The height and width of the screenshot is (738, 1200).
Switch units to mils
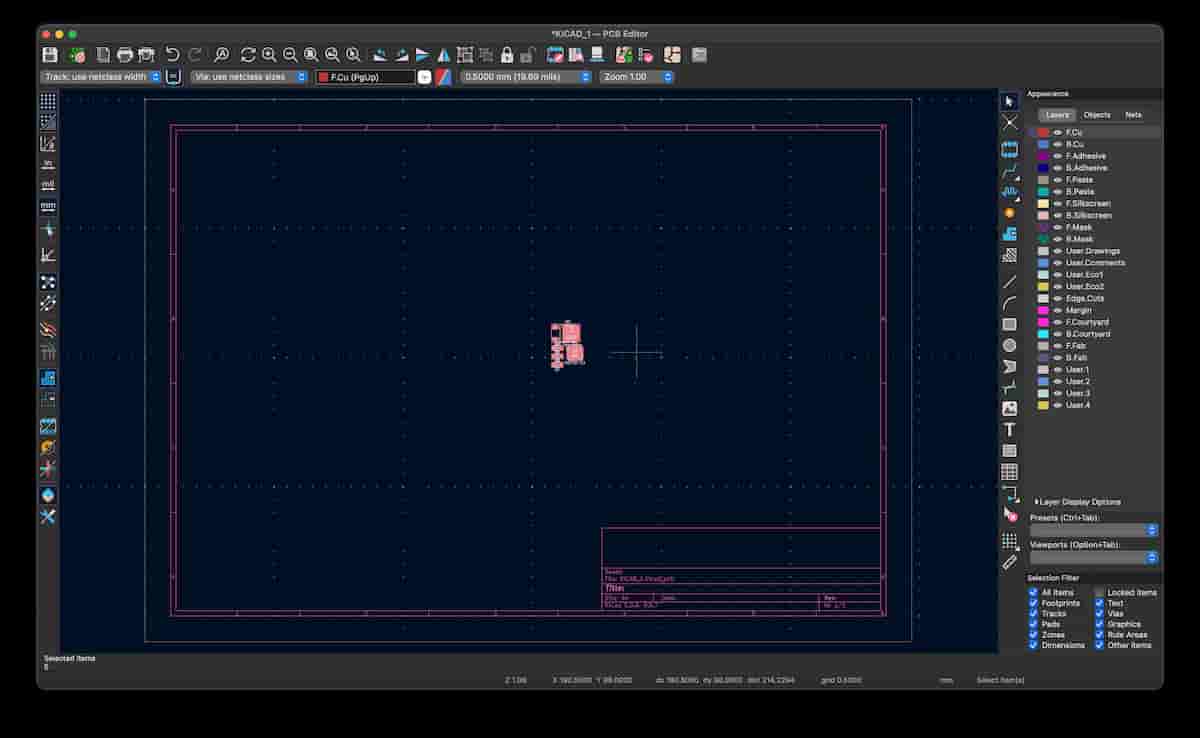pos(46,182)
